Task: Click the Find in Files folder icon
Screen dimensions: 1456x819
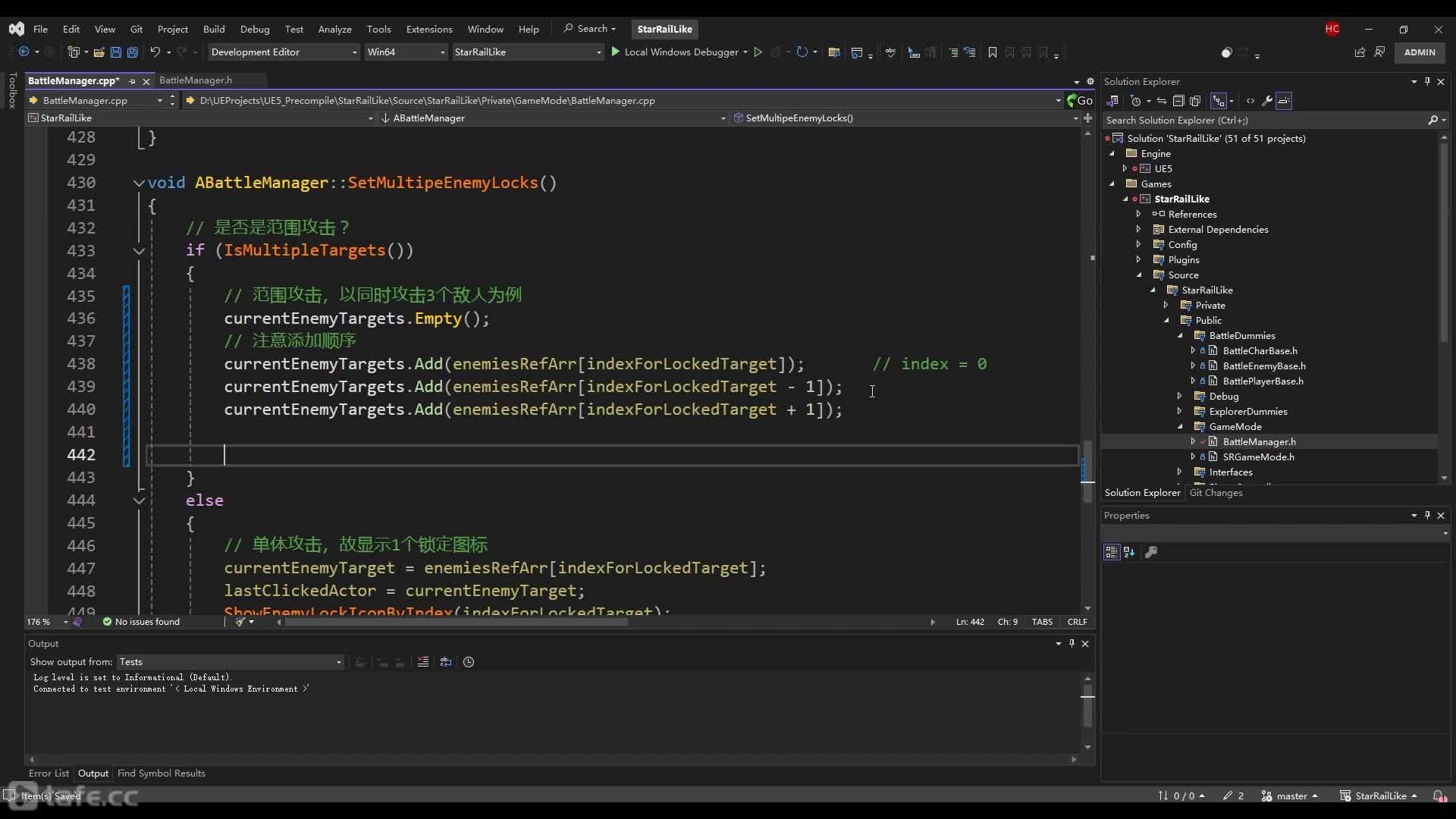Action: tap(834, 52)
